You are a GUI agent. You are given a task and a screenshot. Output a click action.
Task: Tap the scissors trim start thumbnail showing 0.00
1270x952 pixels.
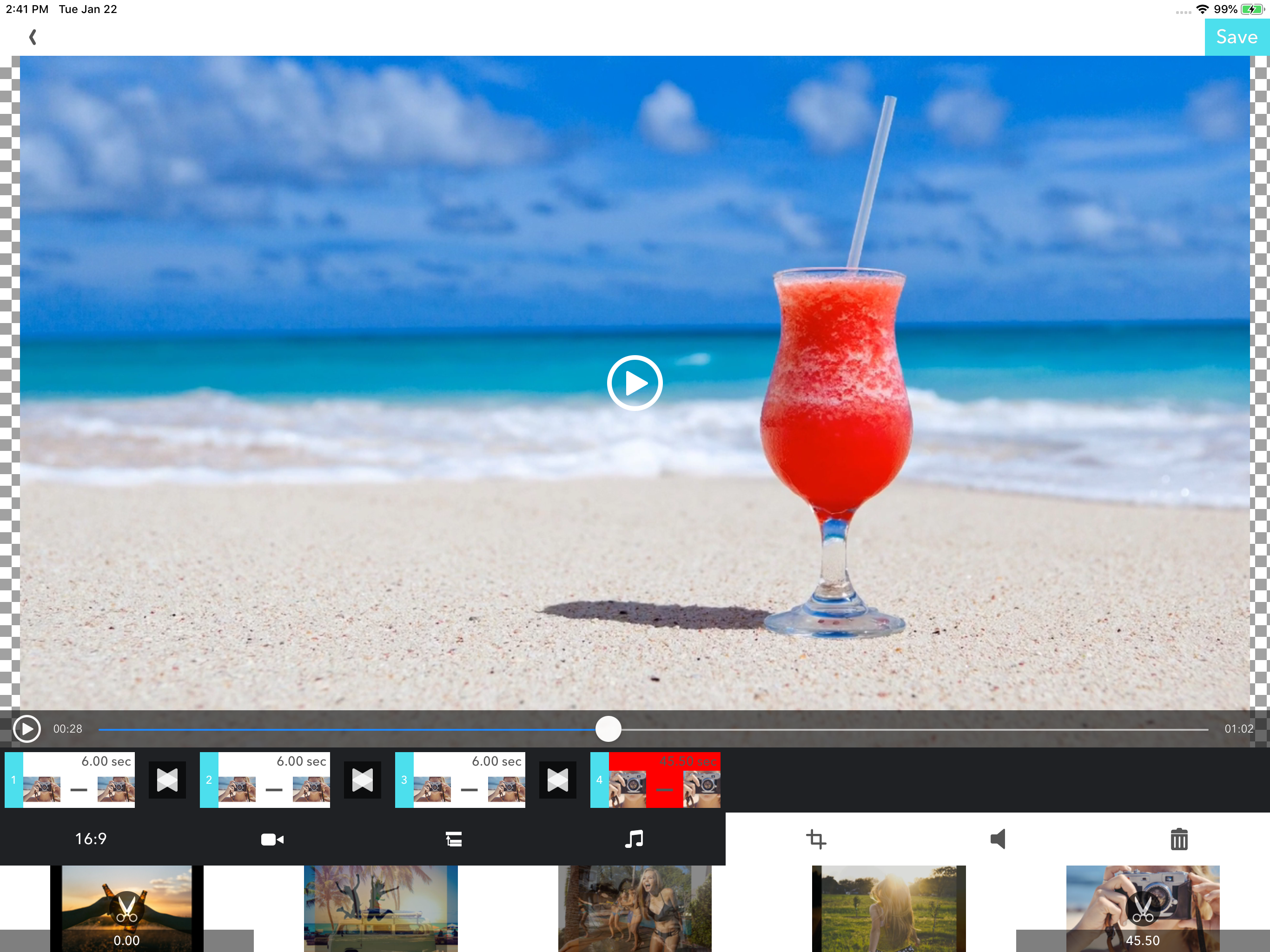click(x=127, y=908)
